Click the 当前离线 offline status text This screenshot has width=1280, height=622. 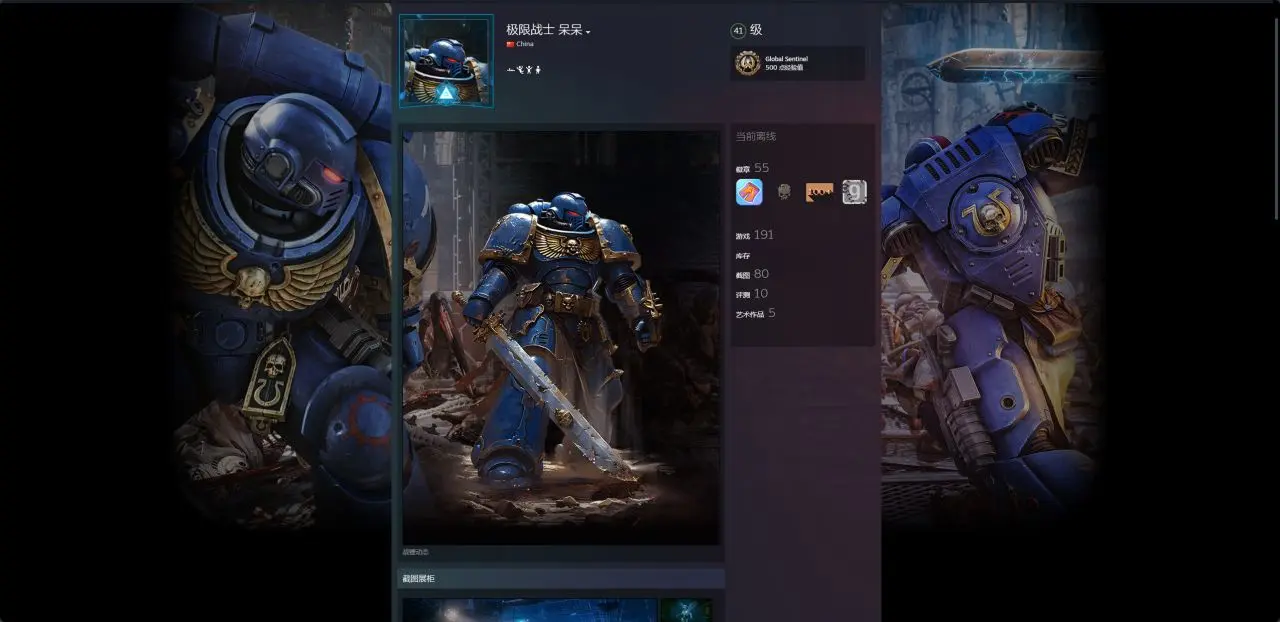click(755, 136)
